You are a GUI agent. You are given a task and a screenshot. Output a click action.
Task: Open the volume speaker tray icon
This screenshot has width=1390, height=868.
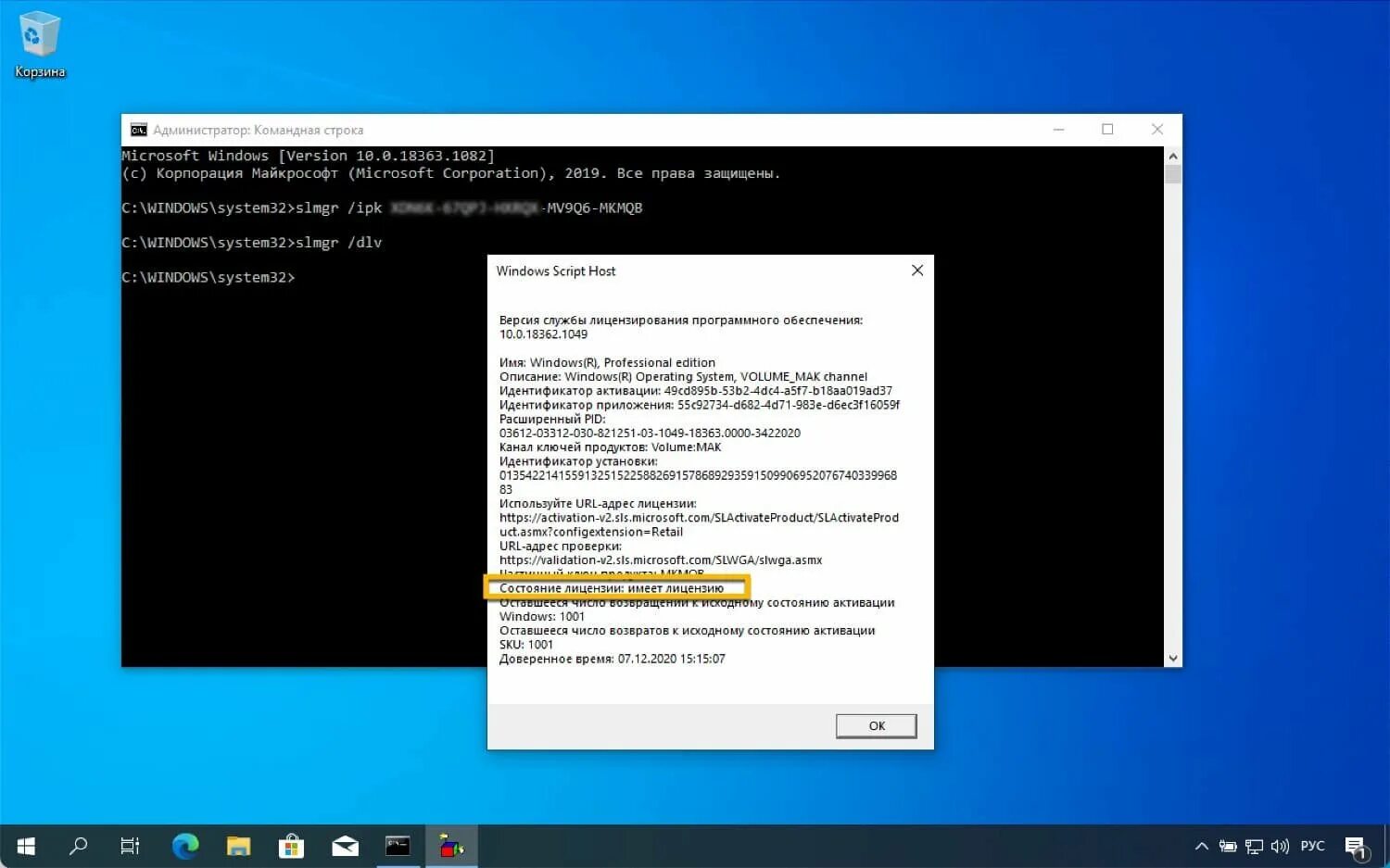pyautogui.click(x=1280, y=846)
